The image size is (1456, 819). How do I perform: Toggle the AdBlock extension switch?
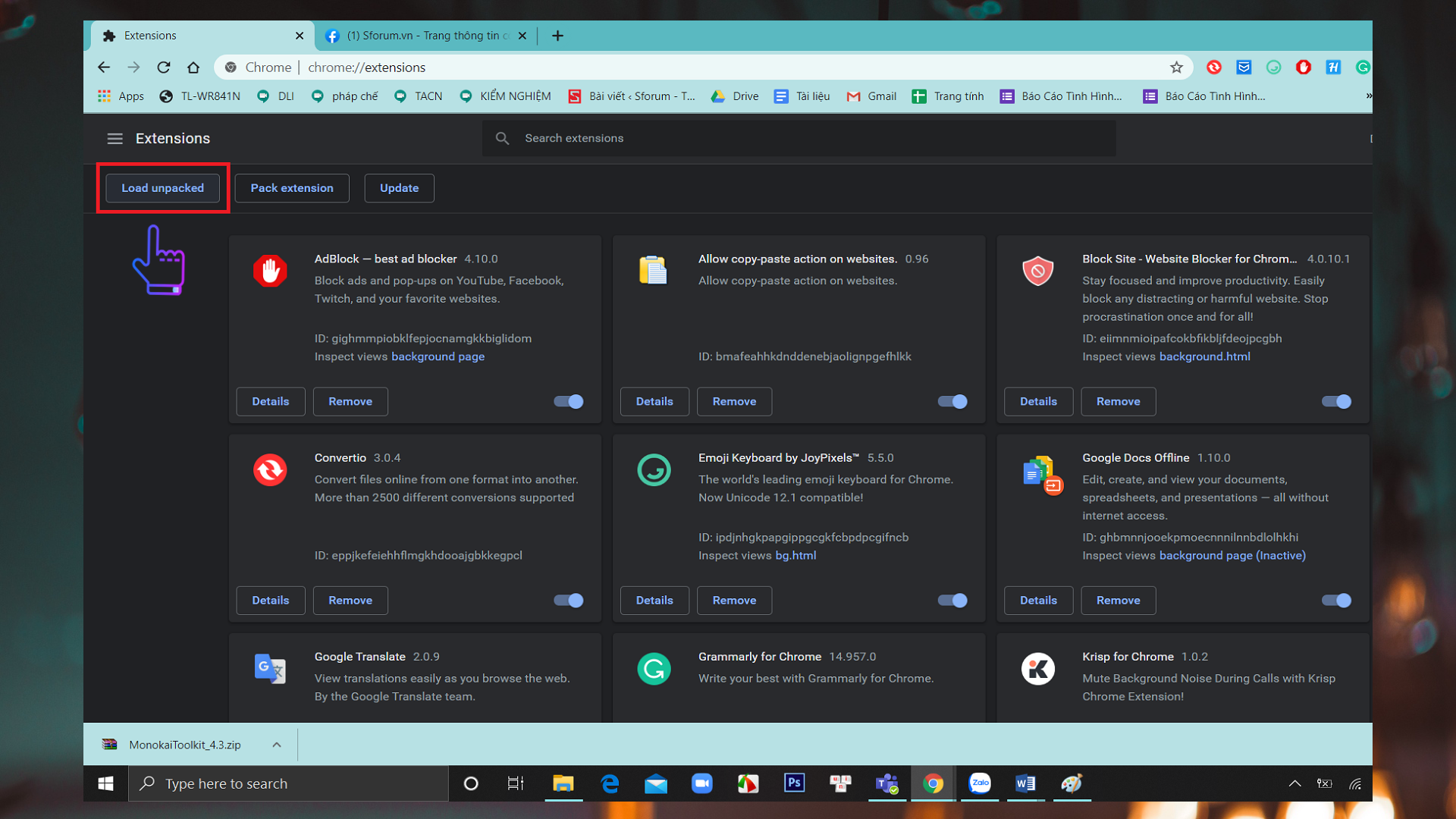click(x=569, y=401)
